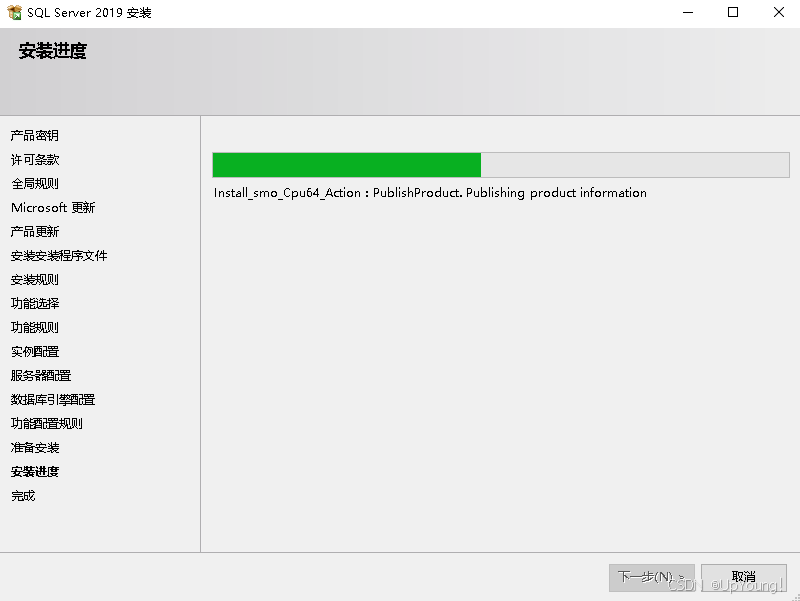800x601 pixels.
Task: Minimize the SQL Server 2019 setup window
Action: 688,12
